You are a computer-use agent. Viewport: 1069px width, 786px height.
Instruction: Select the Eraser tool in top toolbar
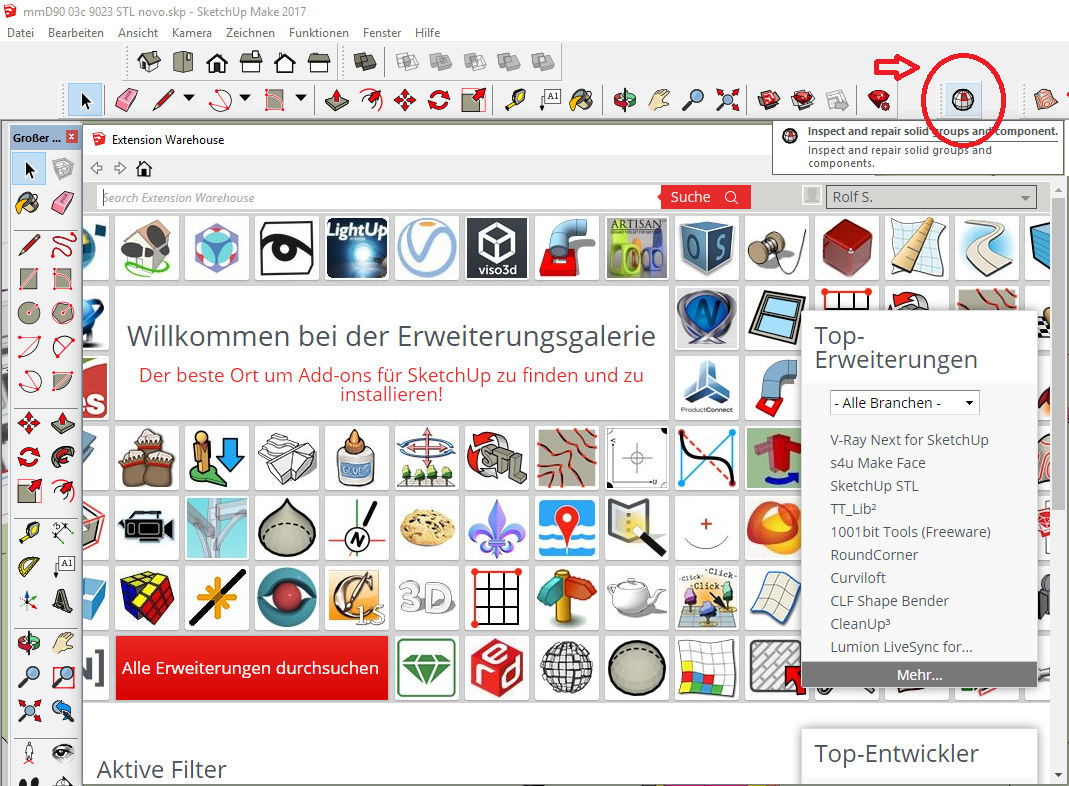[125, 99]
